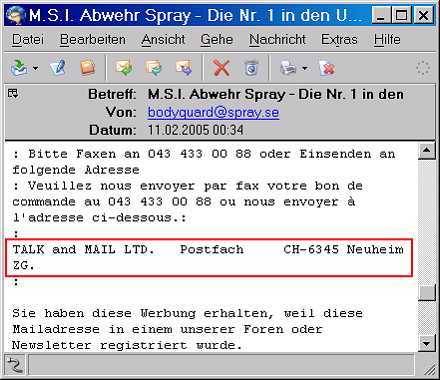The image size is (440, 380).
Task: Click the online/offline status icon in the status bar
Action: point(15,365)
